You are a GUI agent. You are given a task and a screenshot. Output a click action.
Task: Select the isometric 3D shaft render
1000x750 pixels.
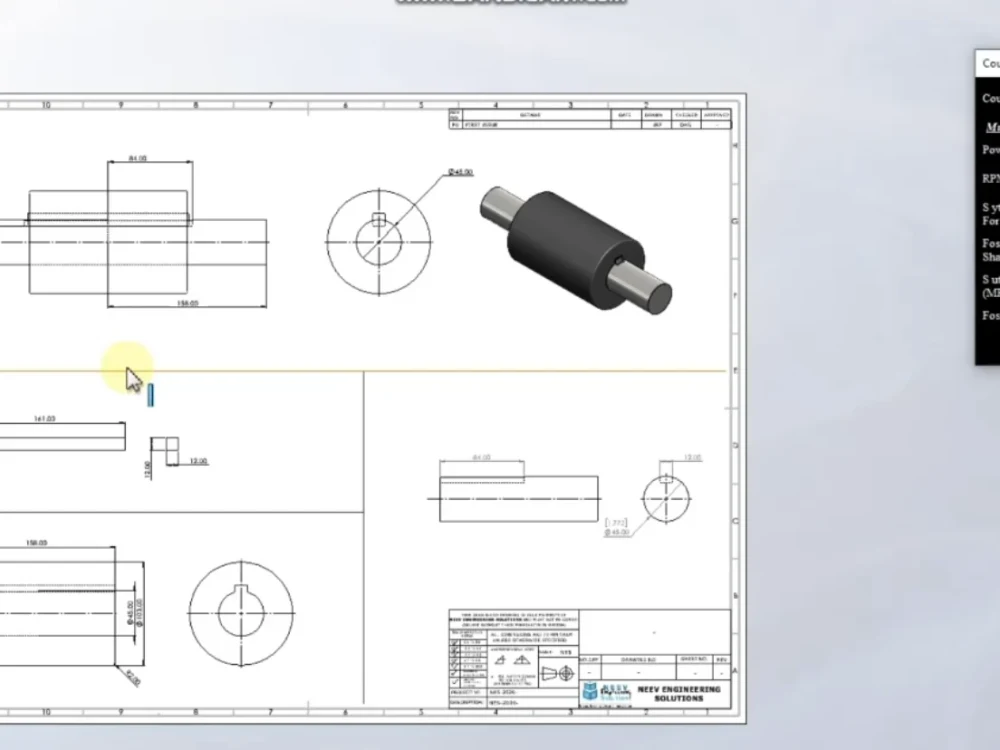click(575, 250)
